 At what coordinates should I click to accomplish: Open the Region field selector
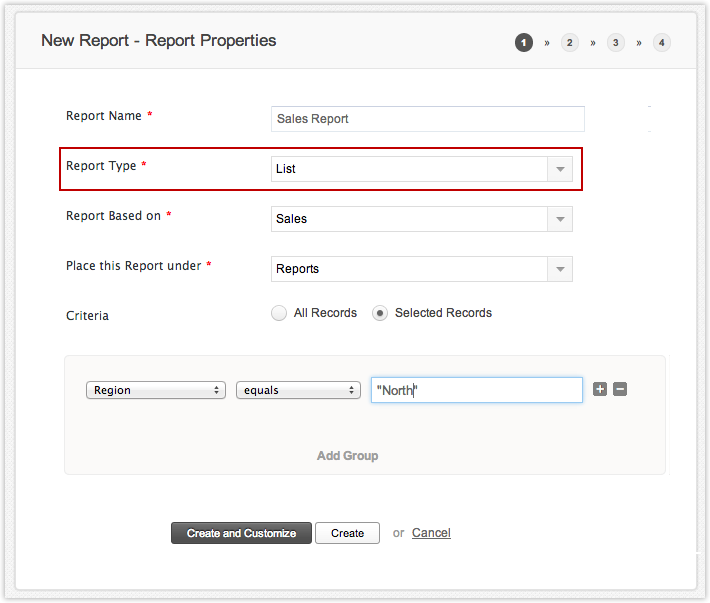155,390
